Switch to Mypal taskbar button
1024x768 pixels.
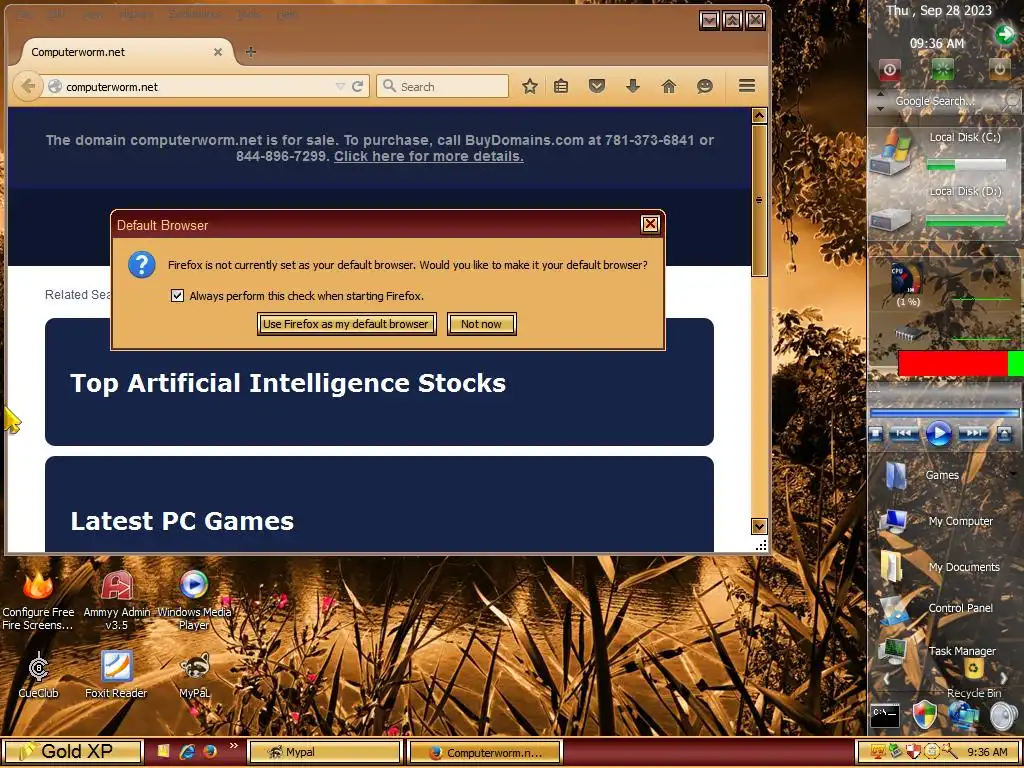324,752
